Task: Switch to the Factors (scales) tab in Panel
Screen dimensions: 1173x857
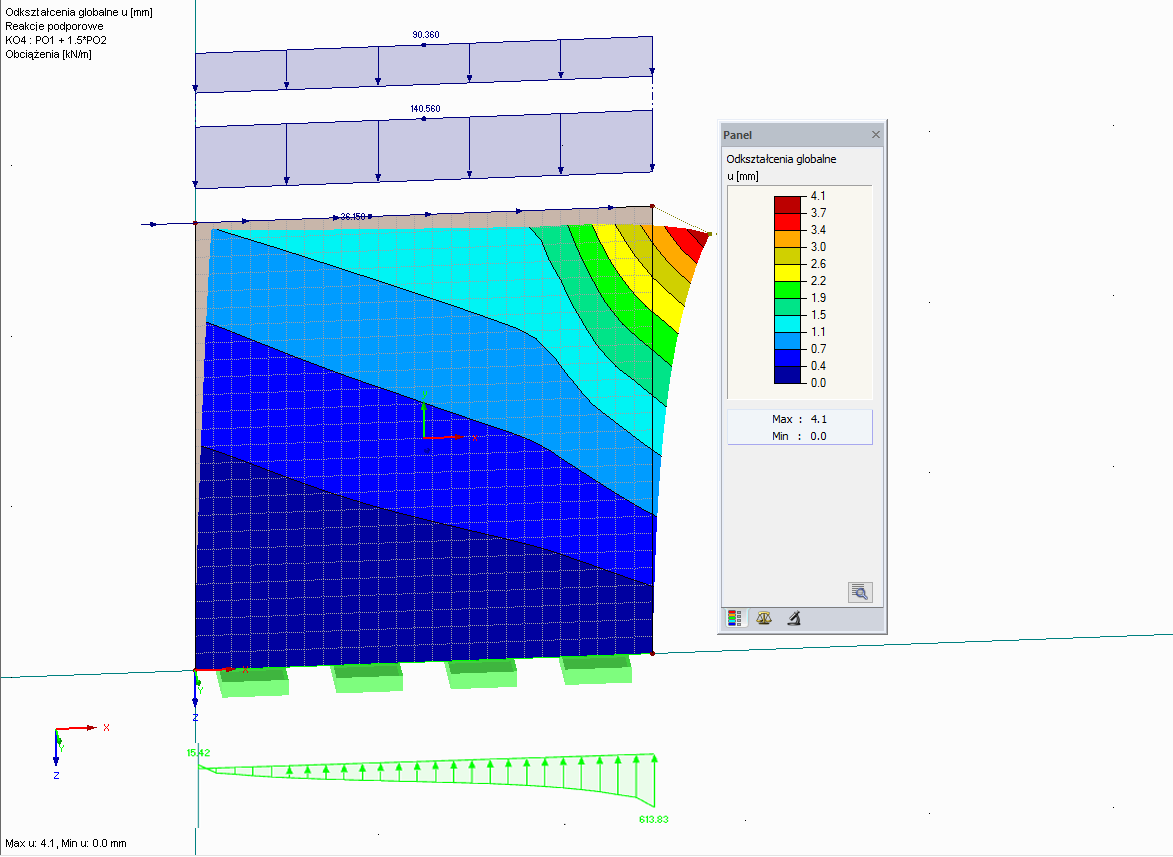Action: tap(764, 618)
